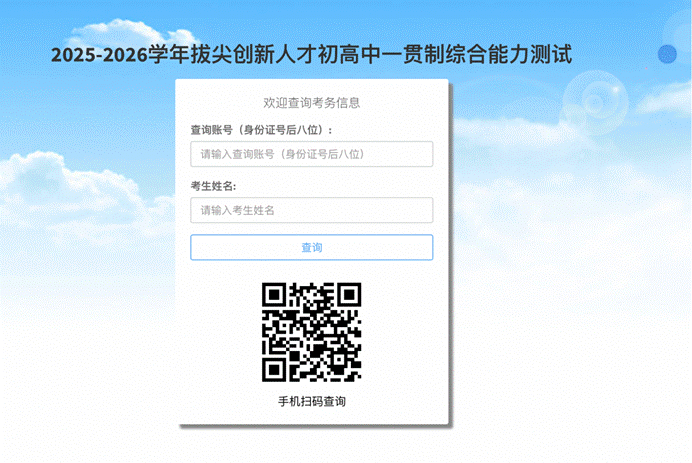Click the blue circle icon at top right

coord(667,54)
